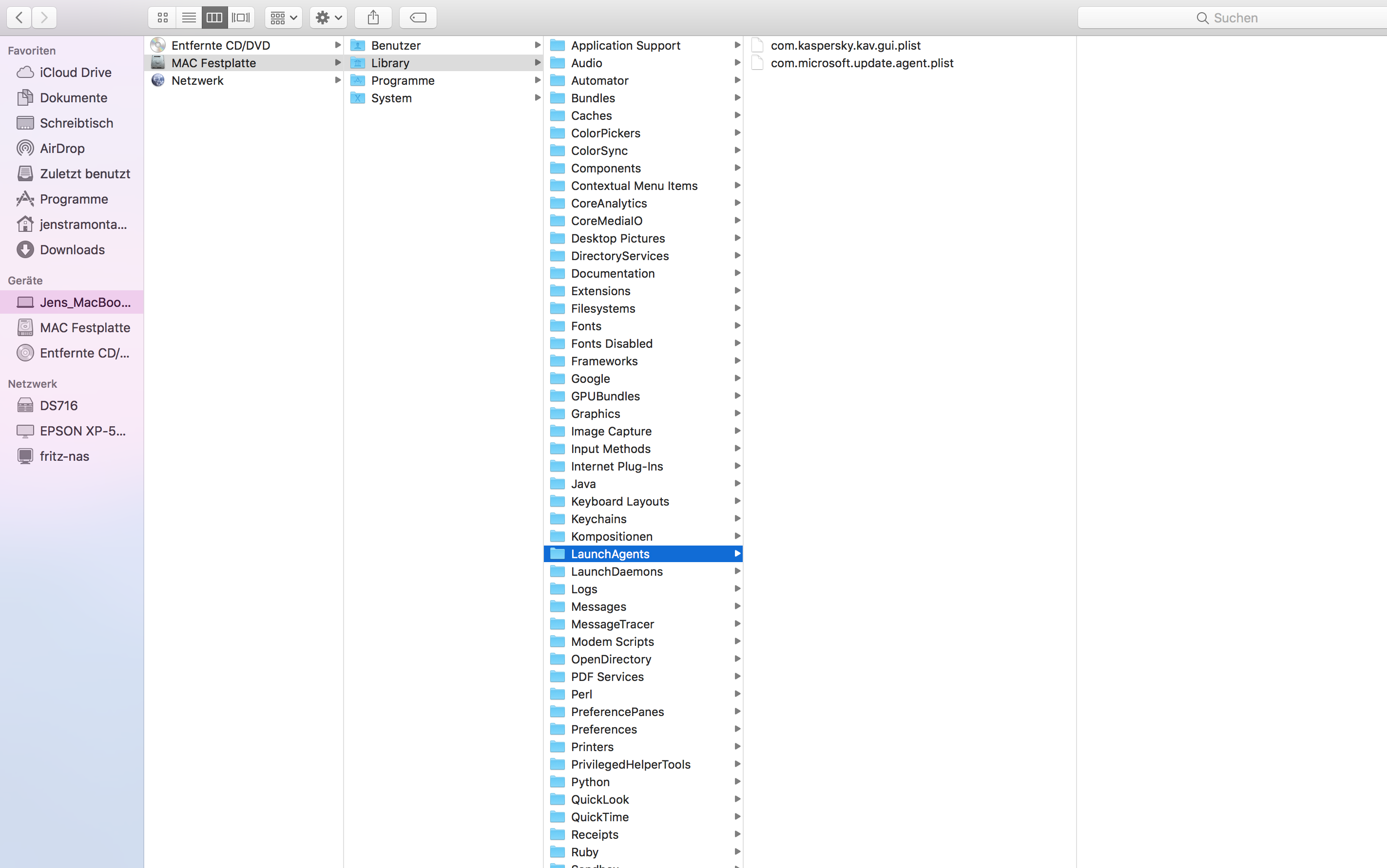
Task: Switch to Cover Flow view
Action: click(241, 18)
